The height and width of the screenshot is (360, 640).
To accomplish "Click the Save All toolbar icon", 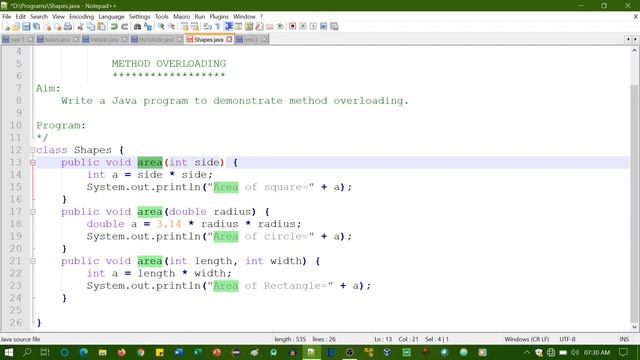I will coord(36,27).
